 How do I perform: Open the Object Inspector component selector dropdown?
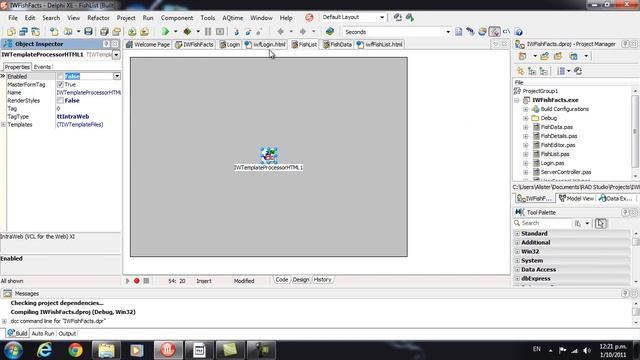pos(116,54)
